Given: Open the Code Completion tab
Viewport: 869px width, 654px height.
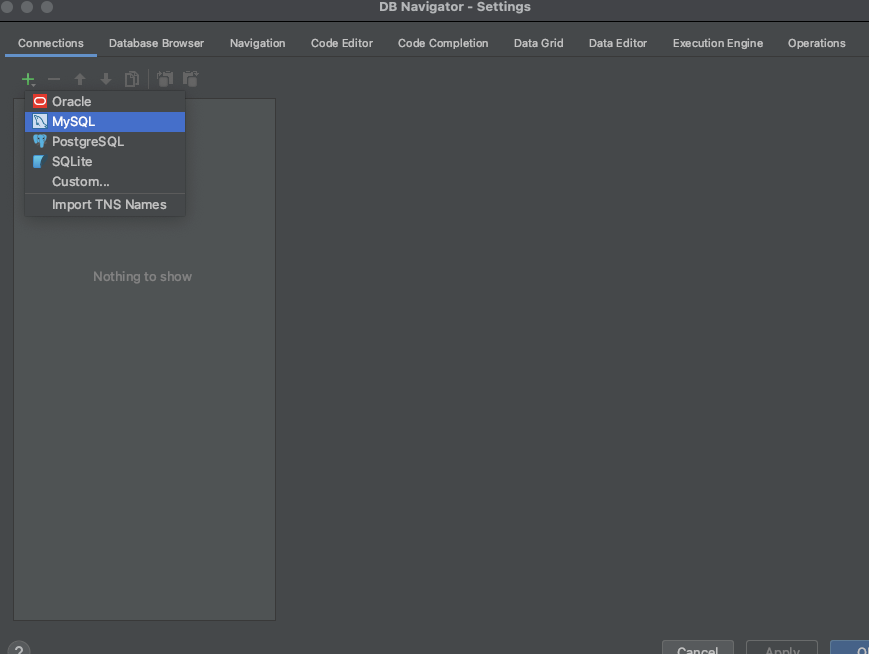Looking at the screenshot, I should pos(443,43).
